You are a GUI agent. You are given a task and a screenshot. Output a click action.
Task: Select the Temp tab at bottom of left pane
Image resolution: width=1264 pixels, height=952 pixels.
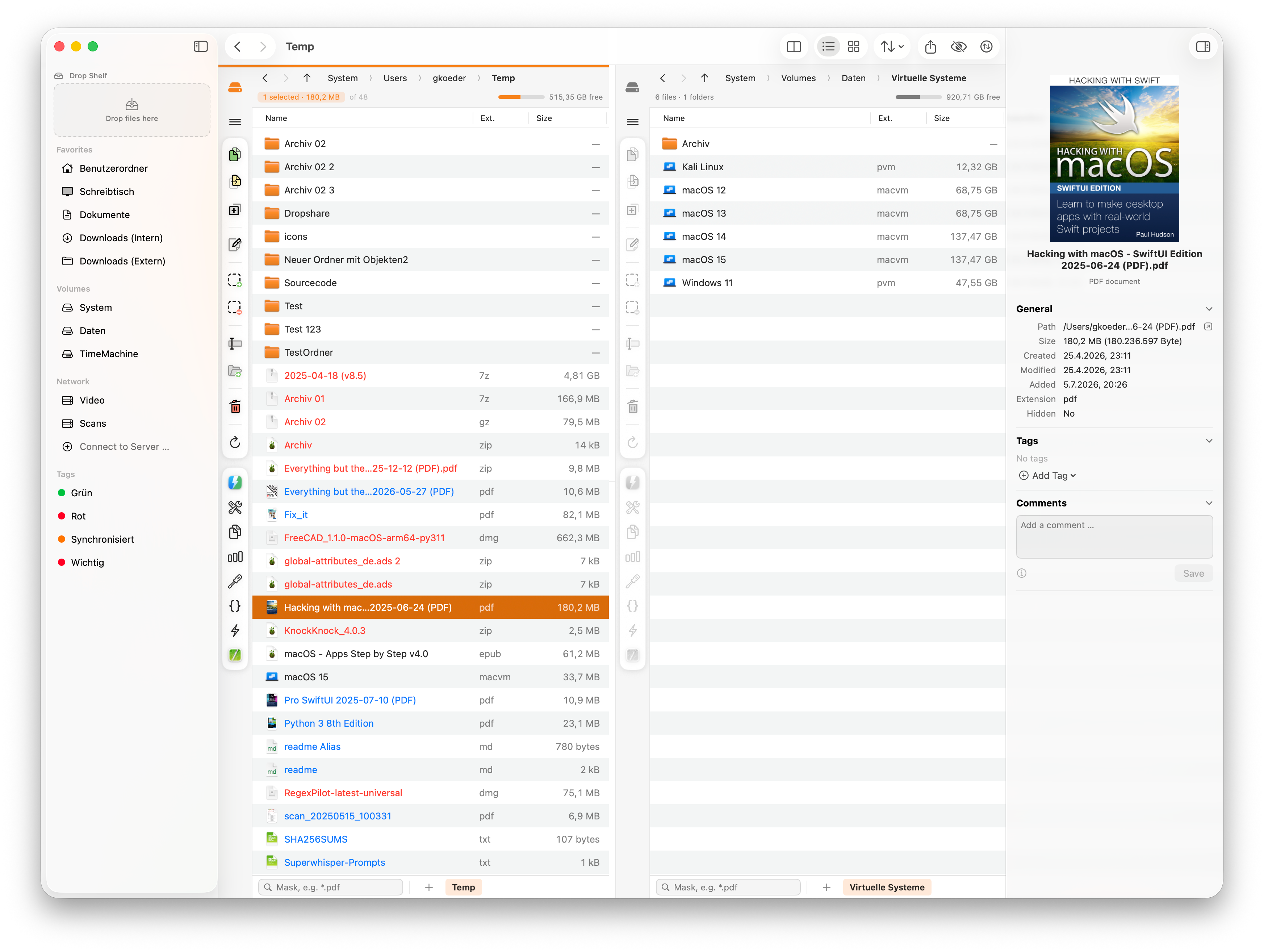point(464,887)
